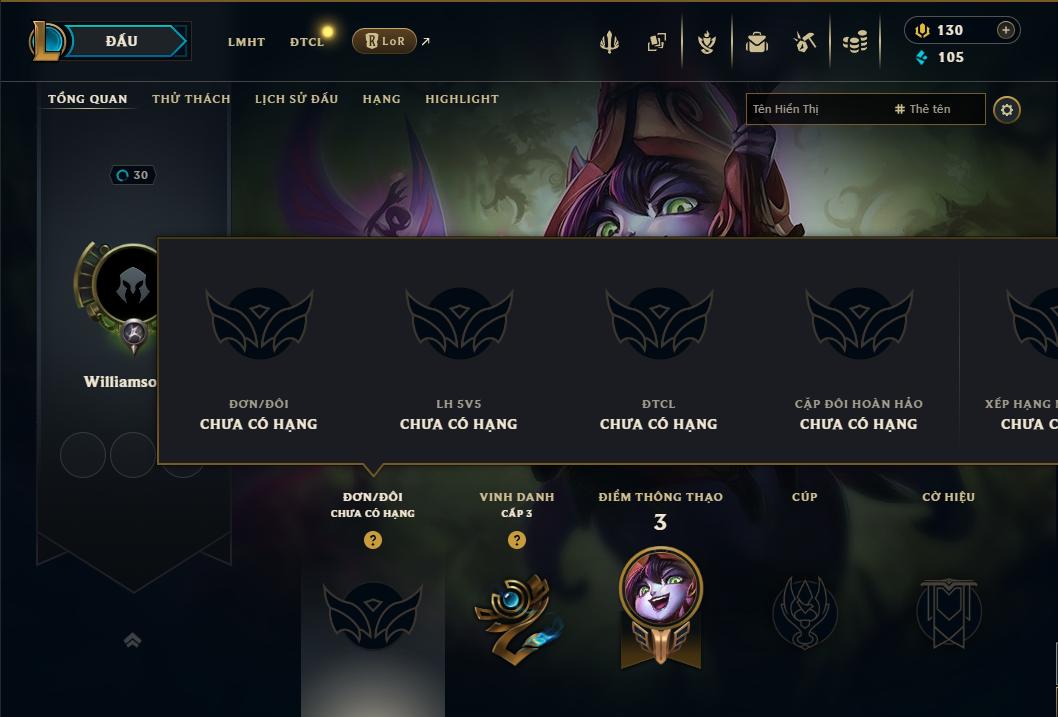This screenshot has height=717, width=1058.
Task: Open the Collection cards icon
Action: [657, 42]
